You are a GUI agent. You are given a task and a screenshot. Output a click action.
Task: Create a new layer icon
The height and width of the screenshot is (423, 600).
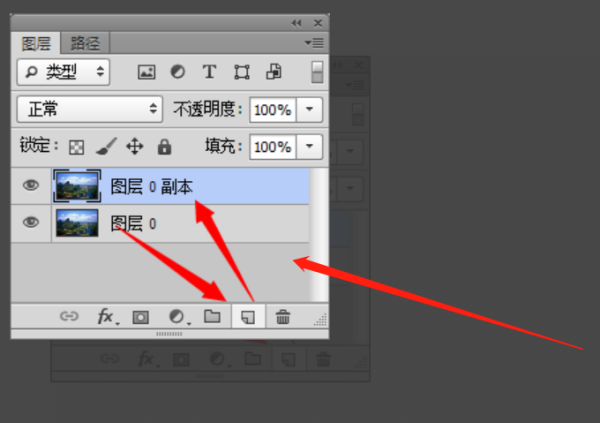tap(248, 317)
